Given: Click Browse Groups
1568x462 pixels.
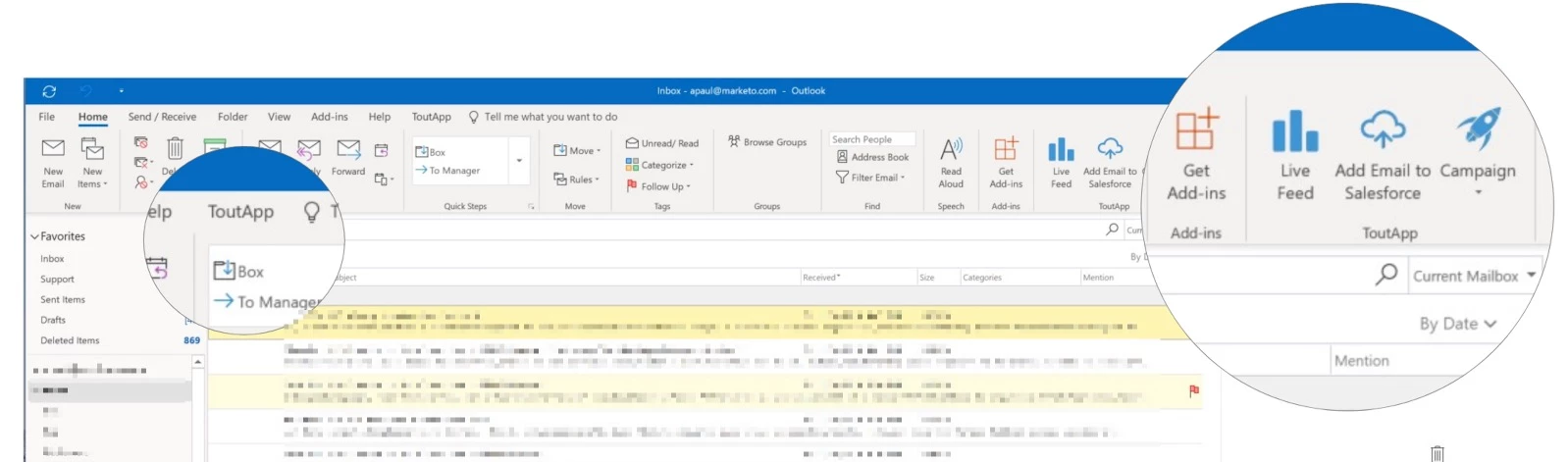Looking at the screenshot, I should pyautogui.click(x=767, y=142).
